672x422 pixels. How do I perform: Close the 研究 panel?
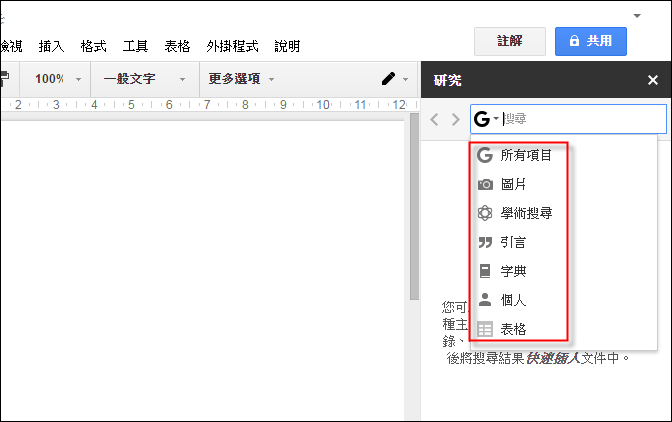pos(653,80)
